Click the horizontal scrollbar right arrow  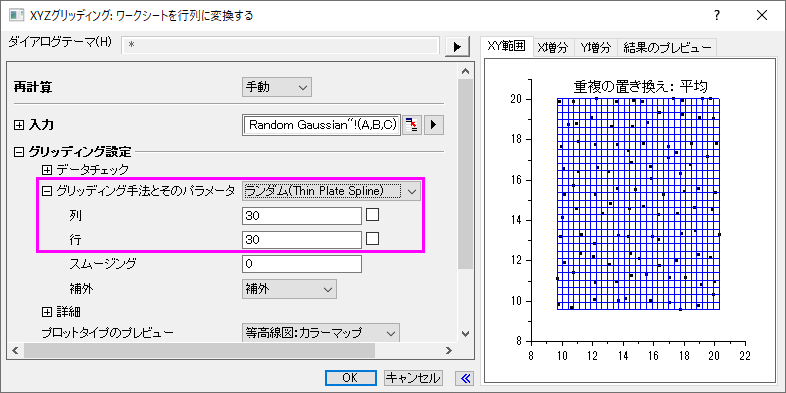449,350
